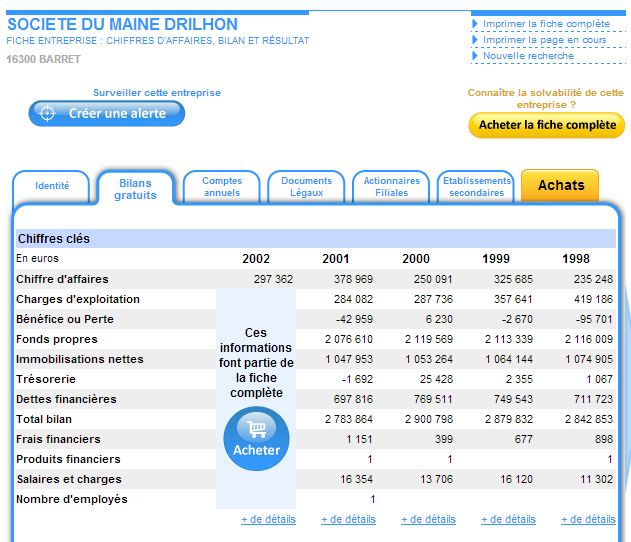631x542 pixels.
Task: Click the Imprimer la page en cours link
Action: [544, 40]
